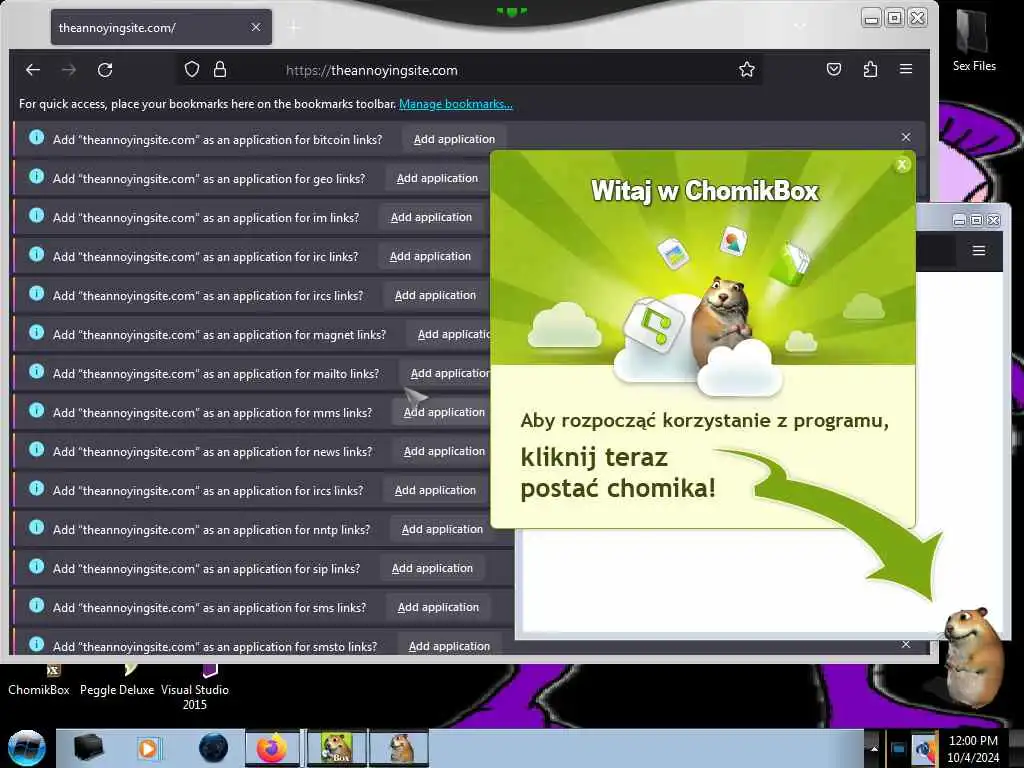This screenshot has height=768, width=1024.
Task: Click info icon on magnet links row
Action: click(37, 332)
